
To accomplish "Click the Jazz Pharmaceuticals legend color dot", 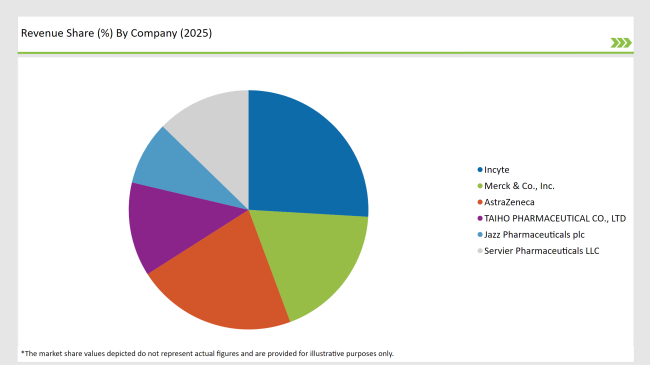I will (480, 235).
